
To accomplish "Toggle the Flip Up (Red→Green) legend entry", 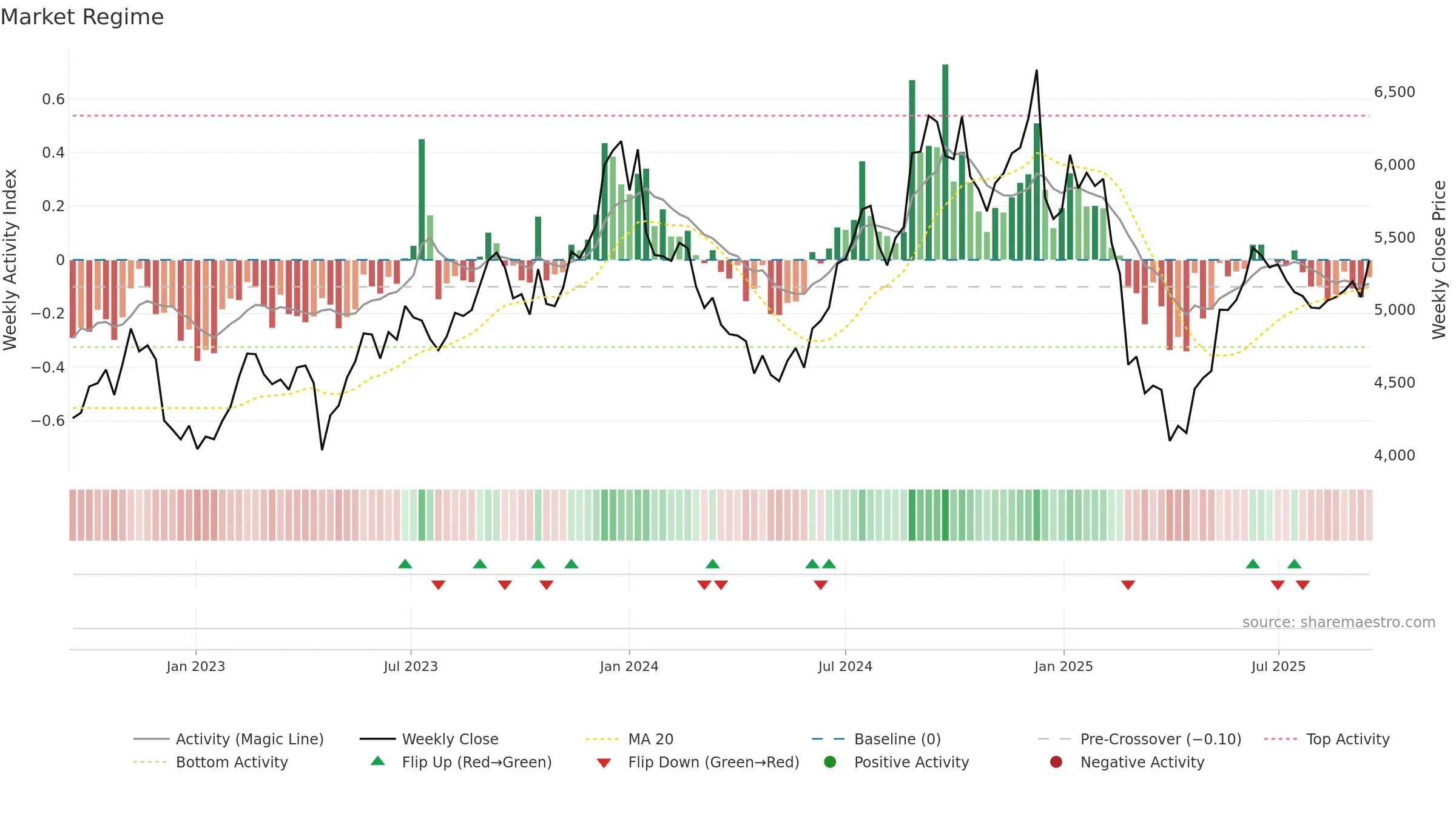I will [x=461, y=762].
